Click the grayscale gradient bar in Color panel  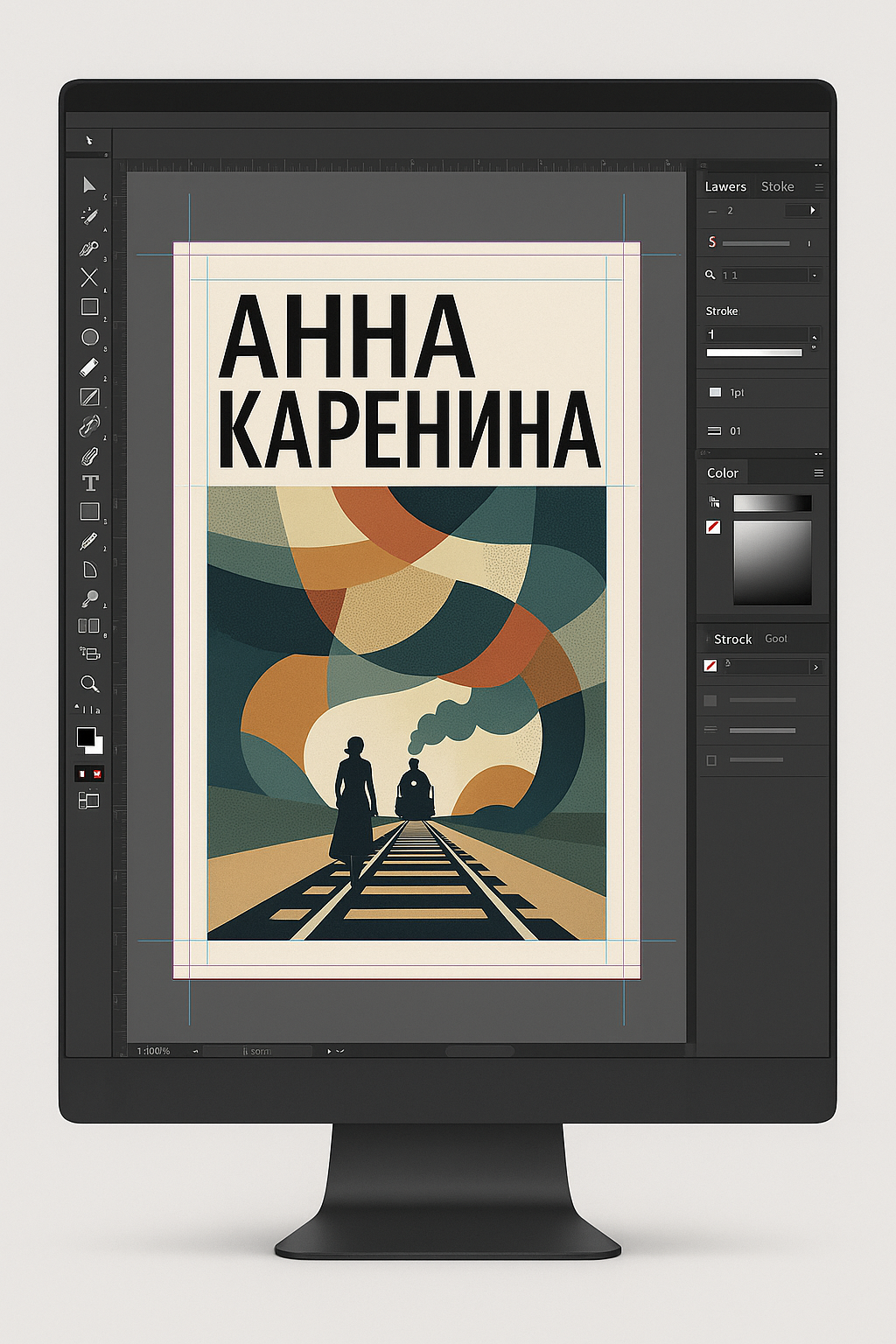772,503
